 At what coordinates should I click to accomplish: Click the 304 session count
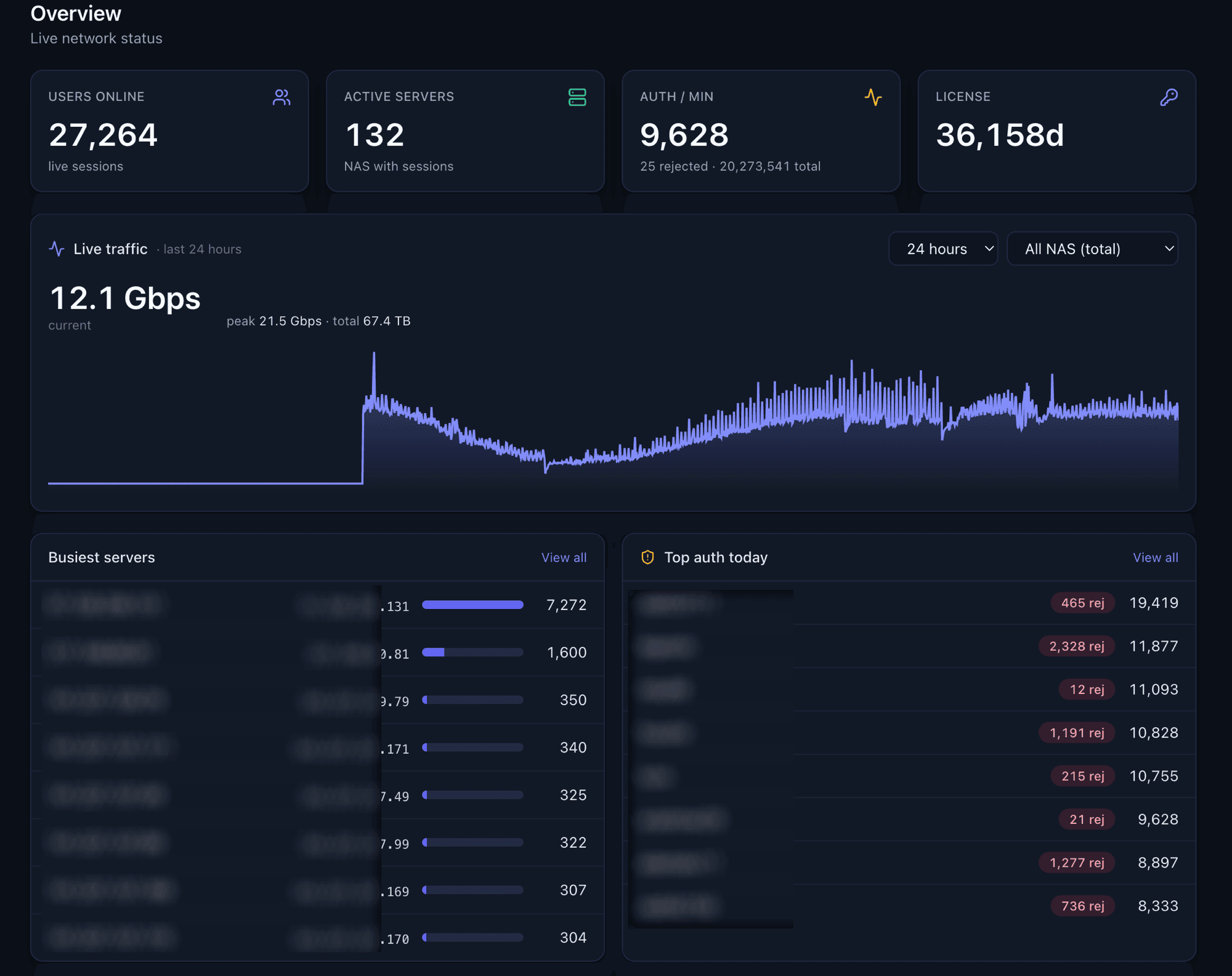click(573, 937)
